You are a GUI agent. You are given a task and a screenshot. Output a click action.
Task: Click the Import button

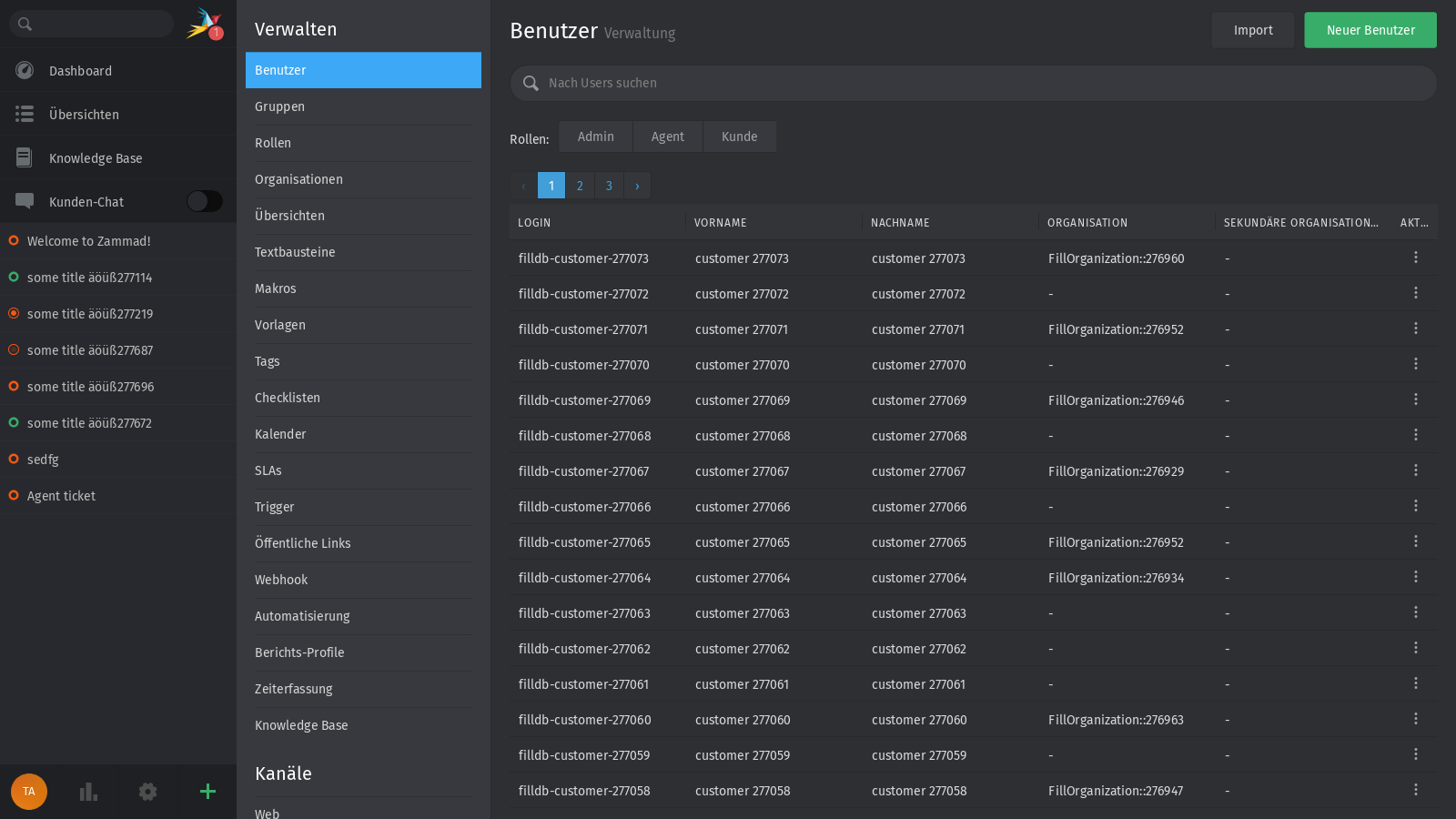[x=1252, y=30]
